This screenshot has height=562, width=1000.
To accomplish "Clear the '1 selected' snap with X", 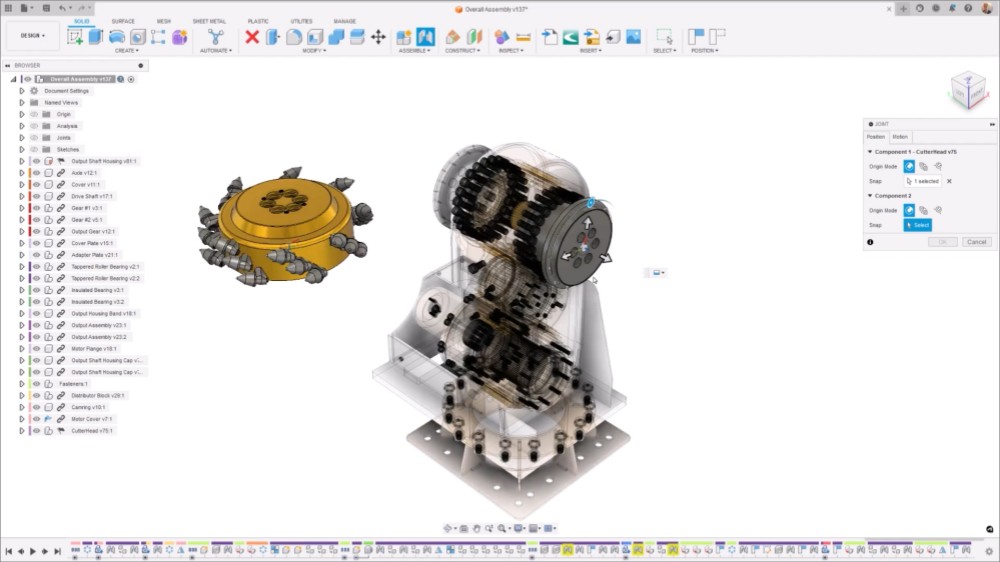I will pyautogui.click(x=949, y=181).
